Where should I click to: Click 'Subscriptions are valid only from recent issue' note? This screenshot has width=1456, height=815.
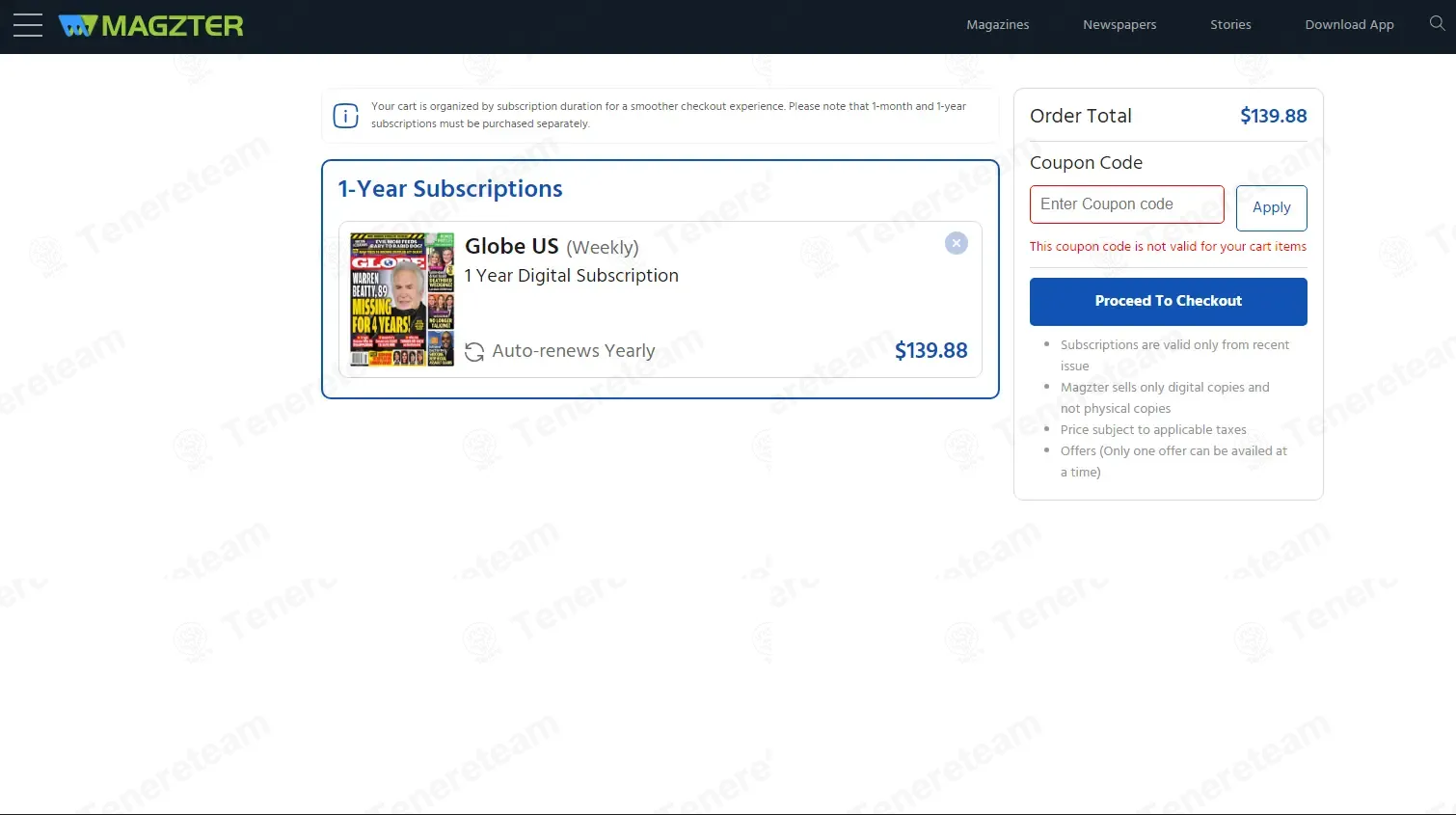pyautogui.click(x=1174, y=355)
